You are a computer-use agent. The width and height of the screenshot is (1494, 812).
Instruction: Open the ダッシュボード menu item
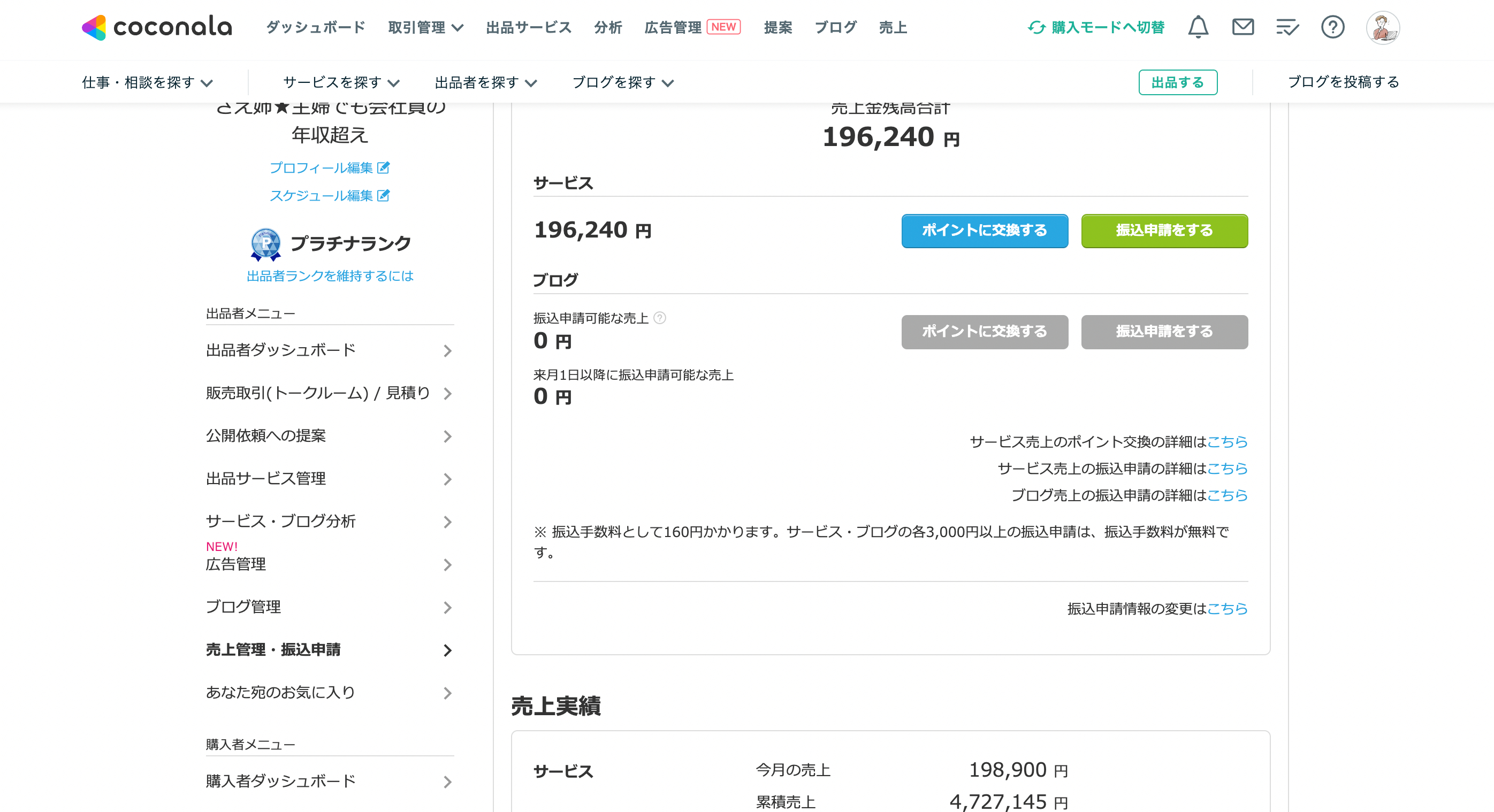(x=316, y=27)
